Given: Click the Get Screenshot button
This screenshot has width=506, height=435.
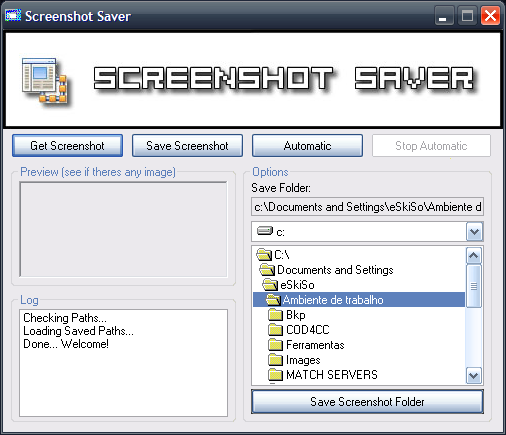Looking at the screenshot, I should click(67, 146).
